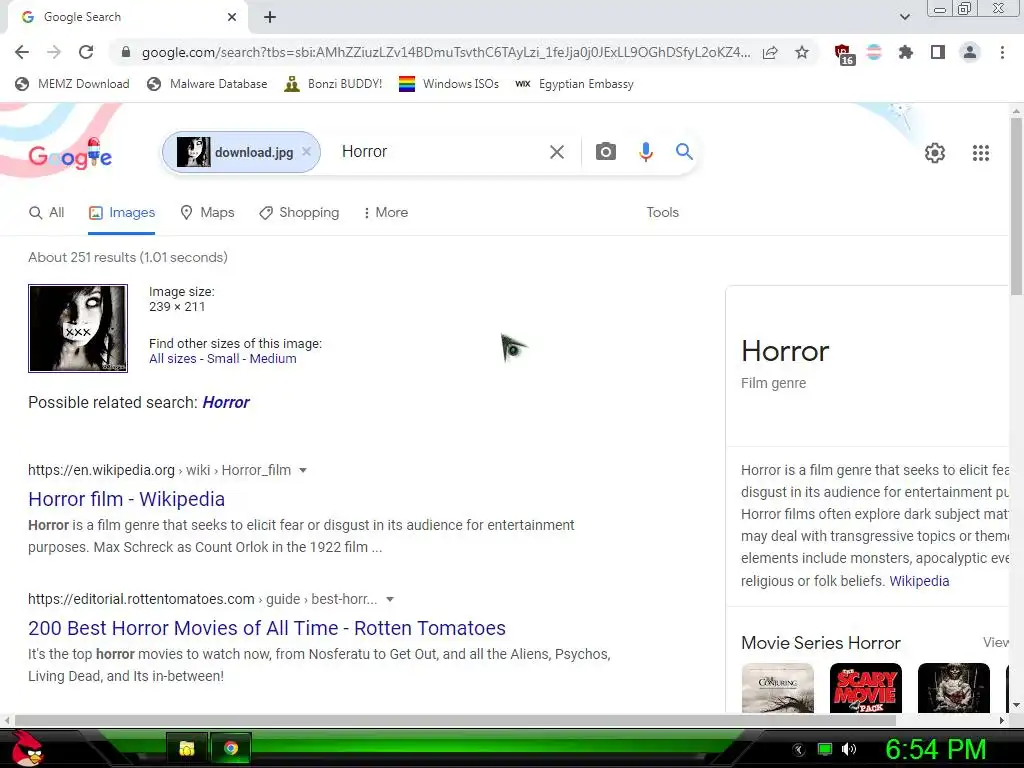Clear the search box text
The width and height of the screenshot is (1024, 768).
[x=557, y=152]
